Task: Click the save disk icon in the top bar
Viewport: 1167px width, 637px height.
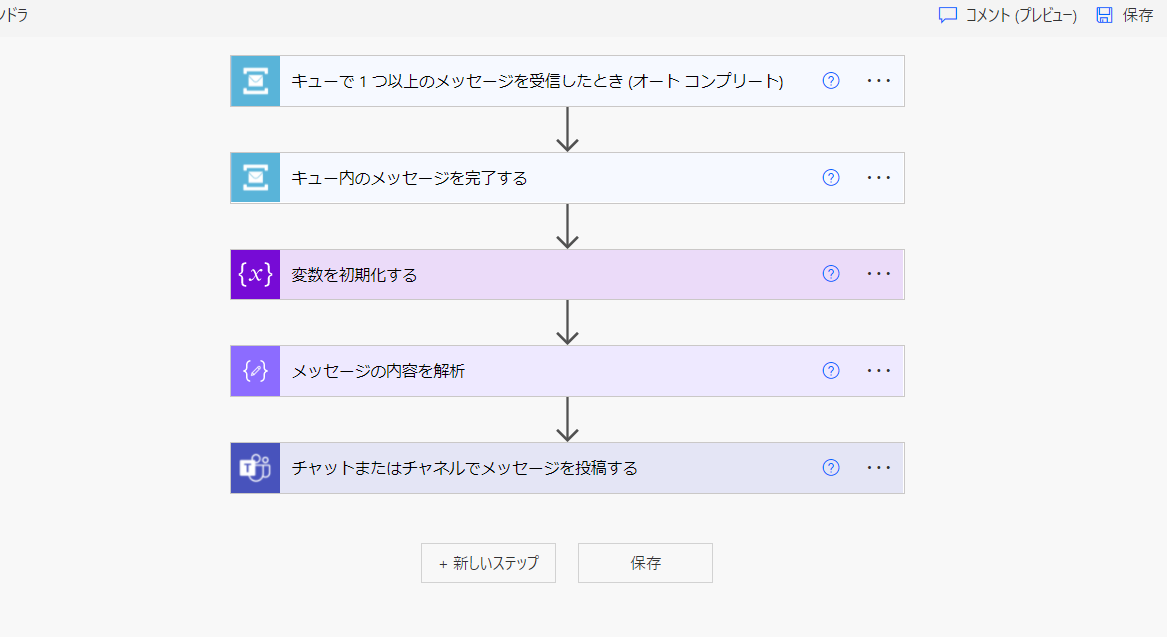Action: point(1103,16)
